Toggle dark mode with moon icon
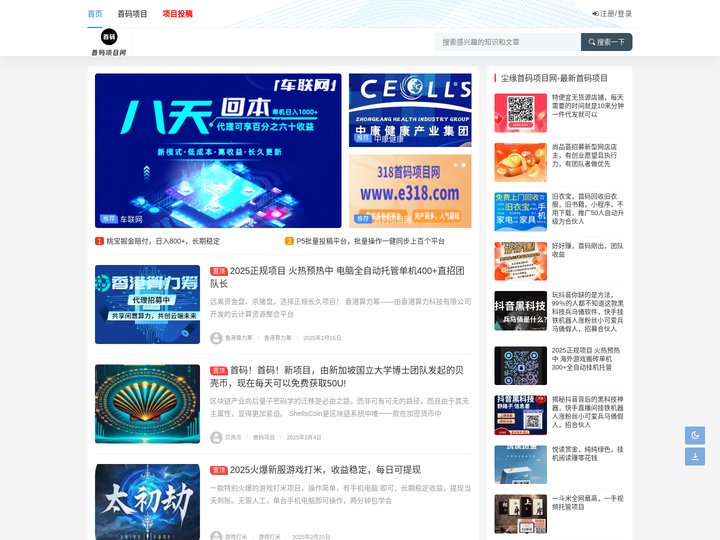Screen dimensions: 720x540 [695, 435]
